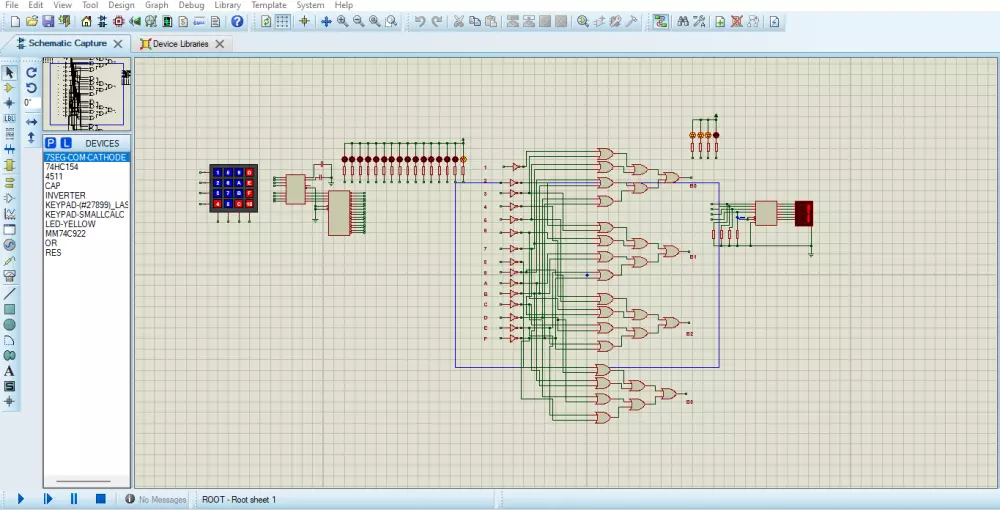Click the 'P' pick devices button
Viewport: 1000px width, 510px height.
51,143
